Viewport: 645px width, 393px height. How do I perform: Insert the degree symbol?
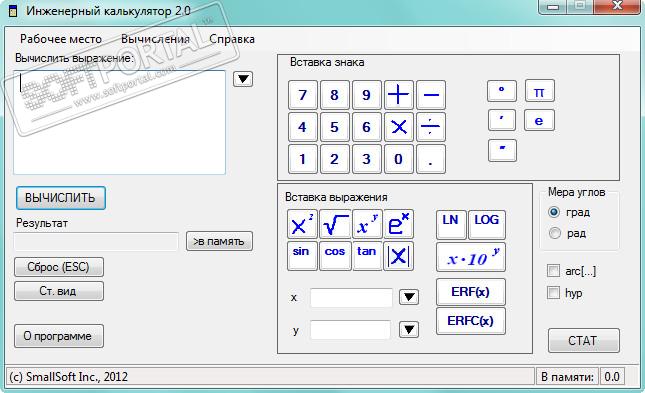tap(501, 91)
